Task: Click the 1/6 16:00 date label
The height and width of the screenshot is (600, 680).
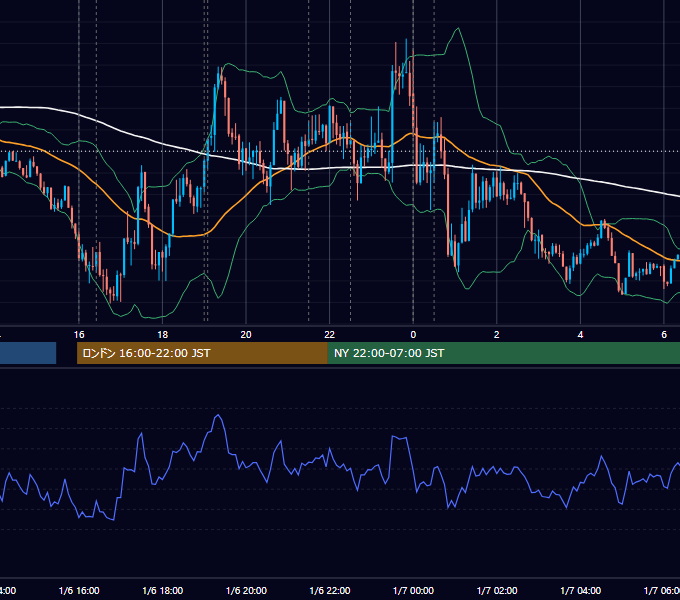Action: [79, 591]
